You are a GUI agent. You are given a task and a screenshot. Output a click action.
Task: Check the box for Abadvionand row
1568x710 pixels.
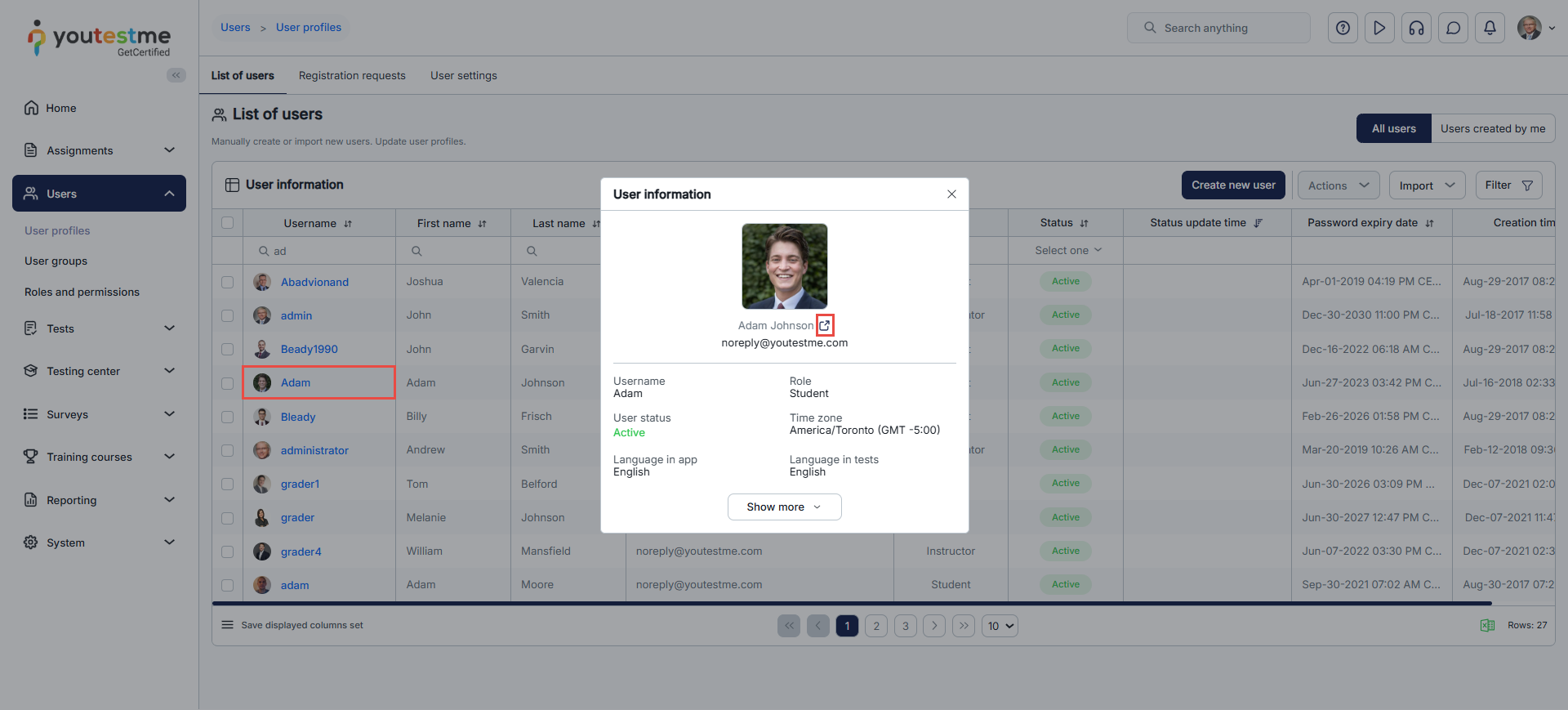(228, 282)
